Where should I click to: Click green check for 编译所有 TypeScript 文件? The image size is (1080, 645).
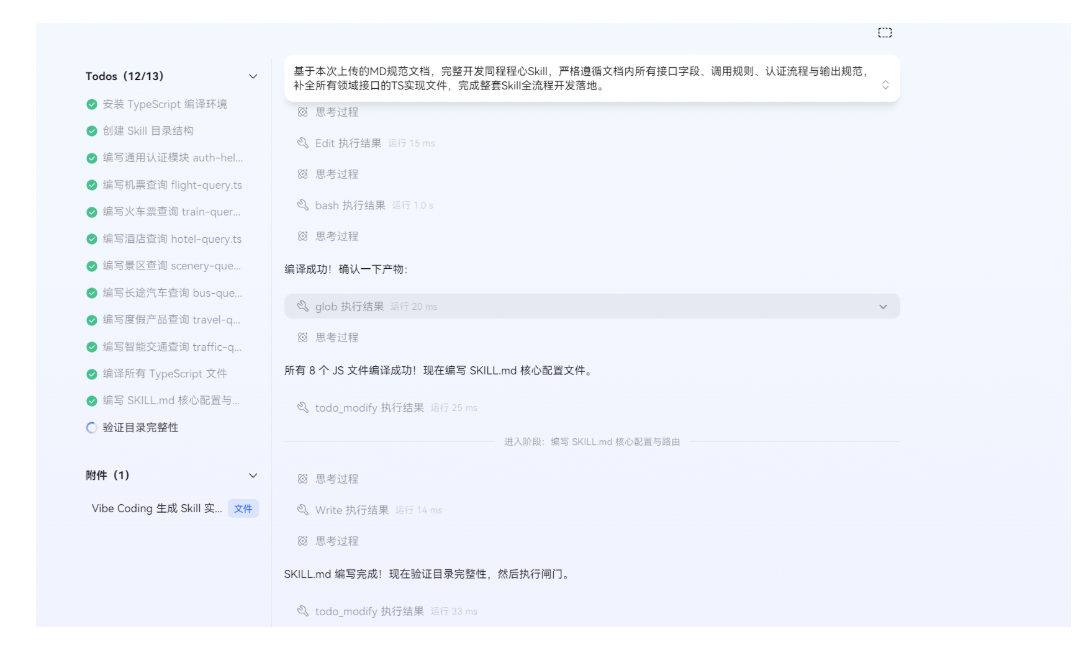click(x=92, y=373)
